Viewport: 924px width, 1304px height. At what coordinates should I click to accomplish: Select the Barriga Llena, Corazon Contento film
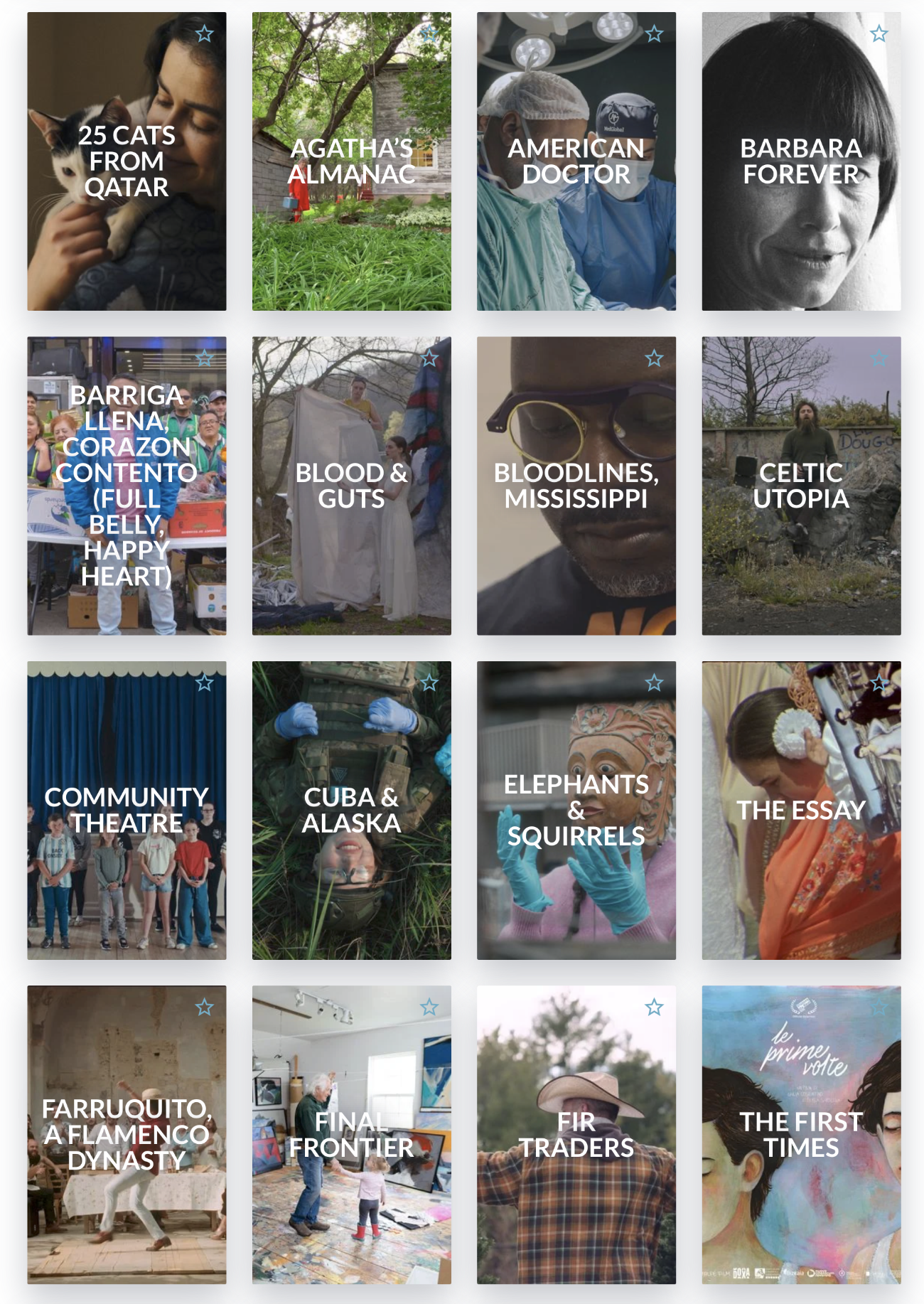[x=127, y=486]
